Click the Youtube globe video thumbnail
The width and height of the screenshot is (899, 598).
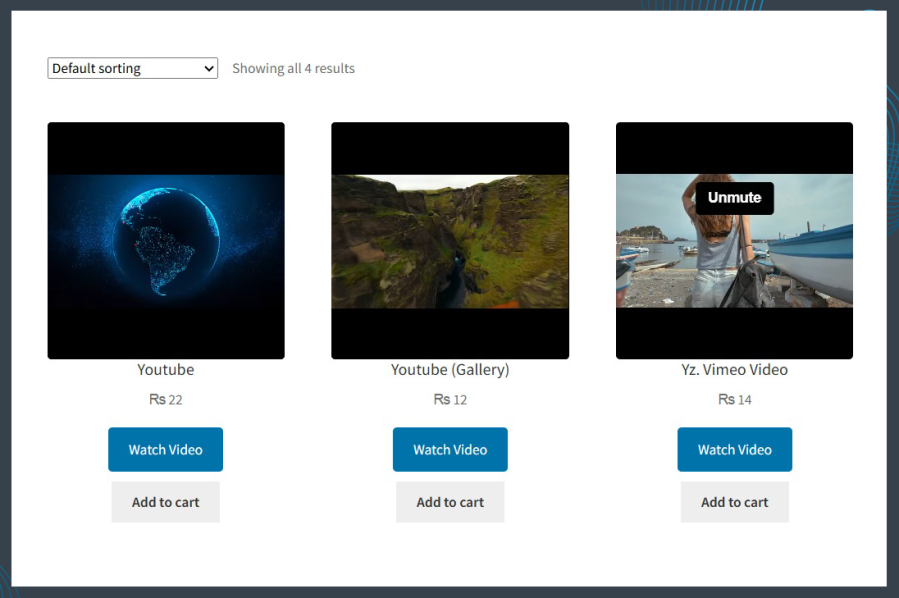pyautogui.click(x=165, y=239)
